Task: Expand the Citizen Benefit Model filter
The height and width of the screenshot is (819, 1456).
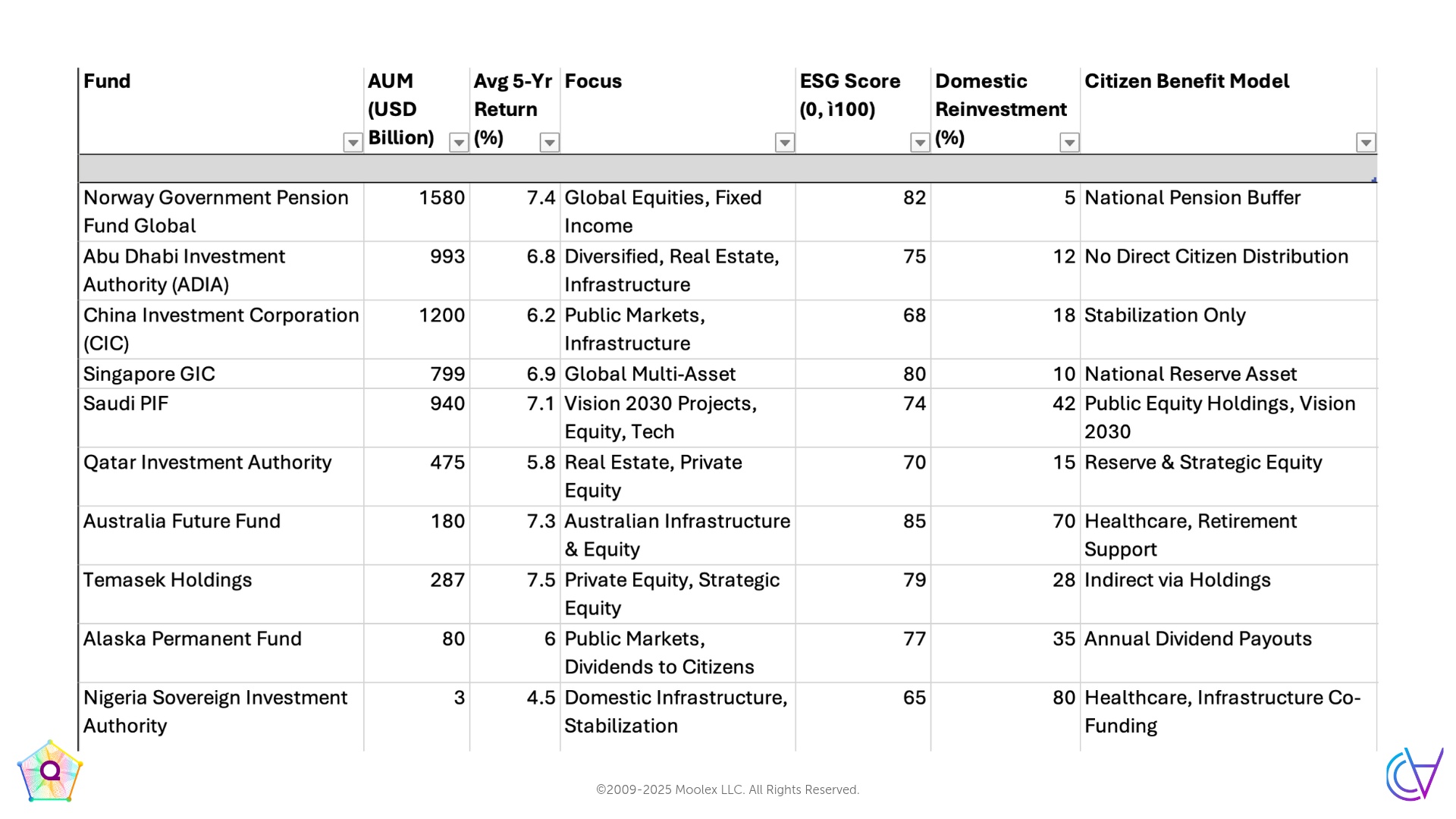Action: pyautogui.click(x=1366, y=143)
